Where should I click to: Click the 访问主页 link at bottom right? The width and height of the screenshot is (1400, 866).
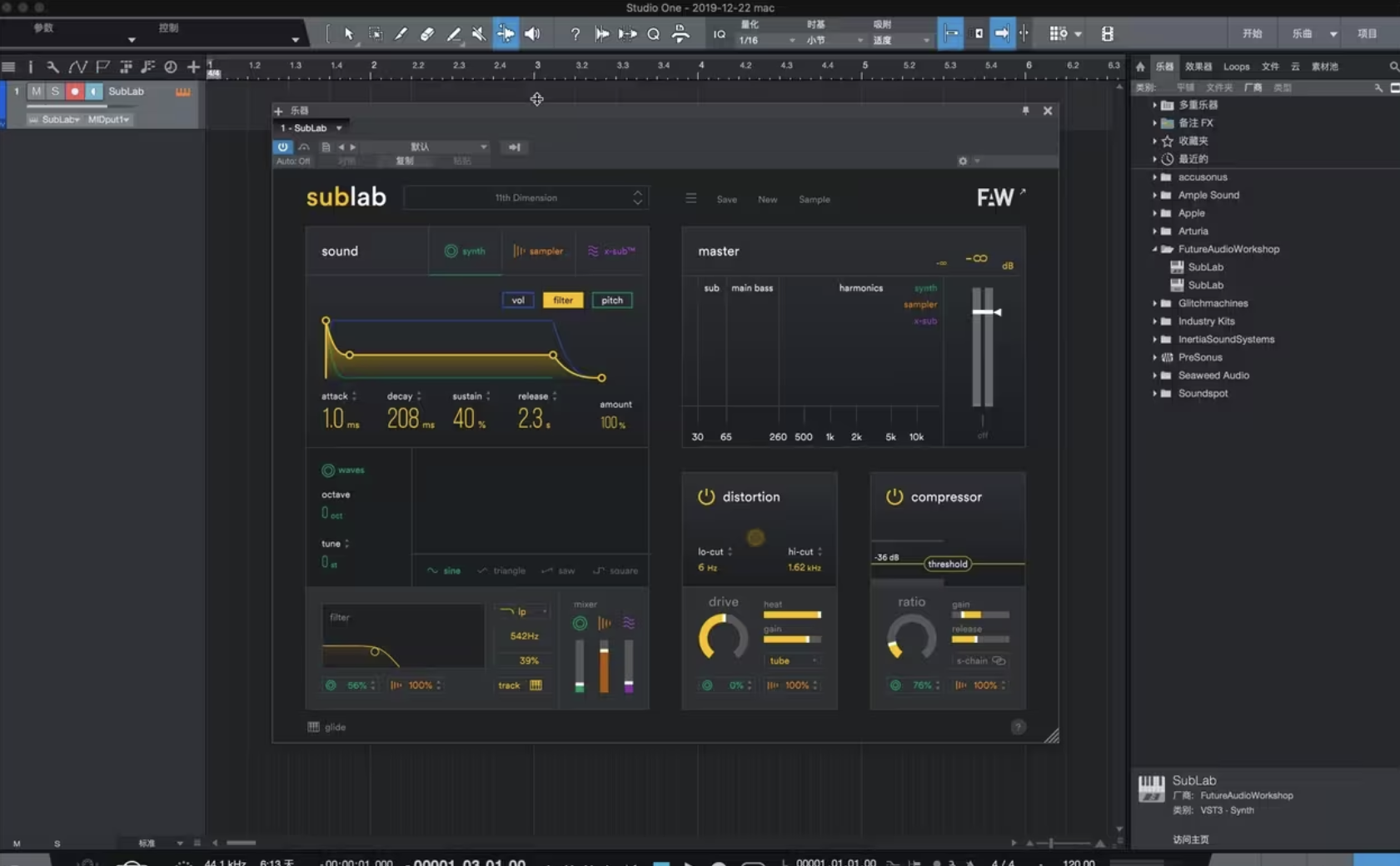pyautogui.click(x=1193, y=839)
